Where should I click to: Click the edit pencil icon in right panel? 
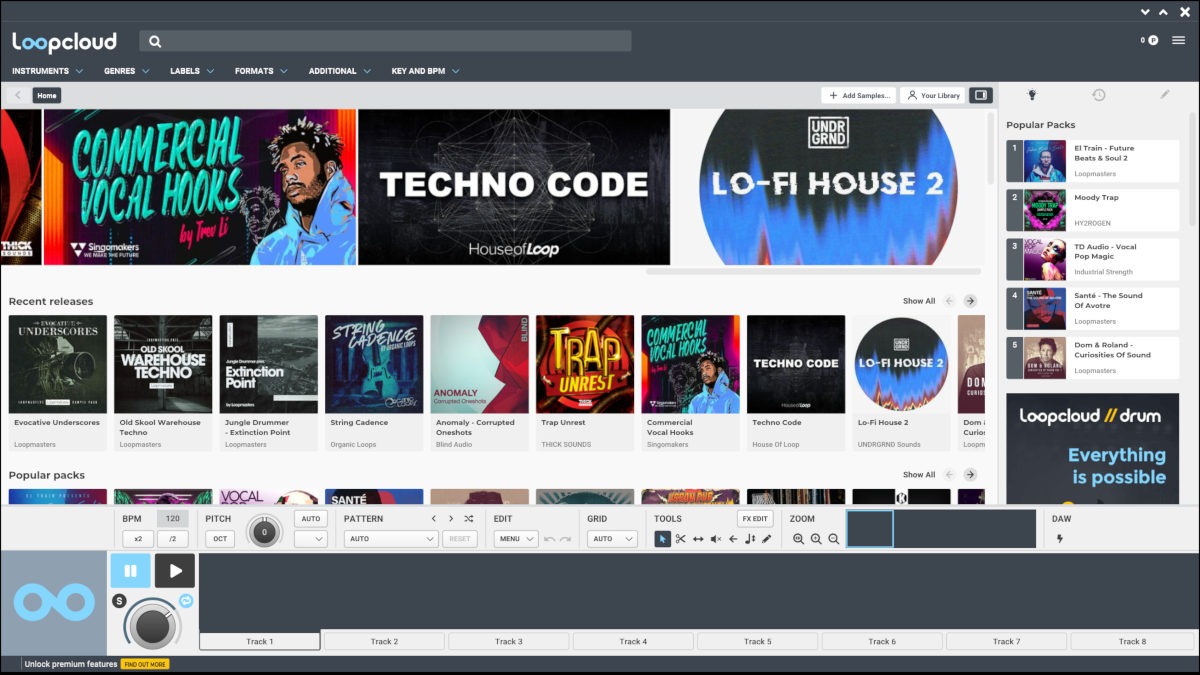click(1166, 94)
